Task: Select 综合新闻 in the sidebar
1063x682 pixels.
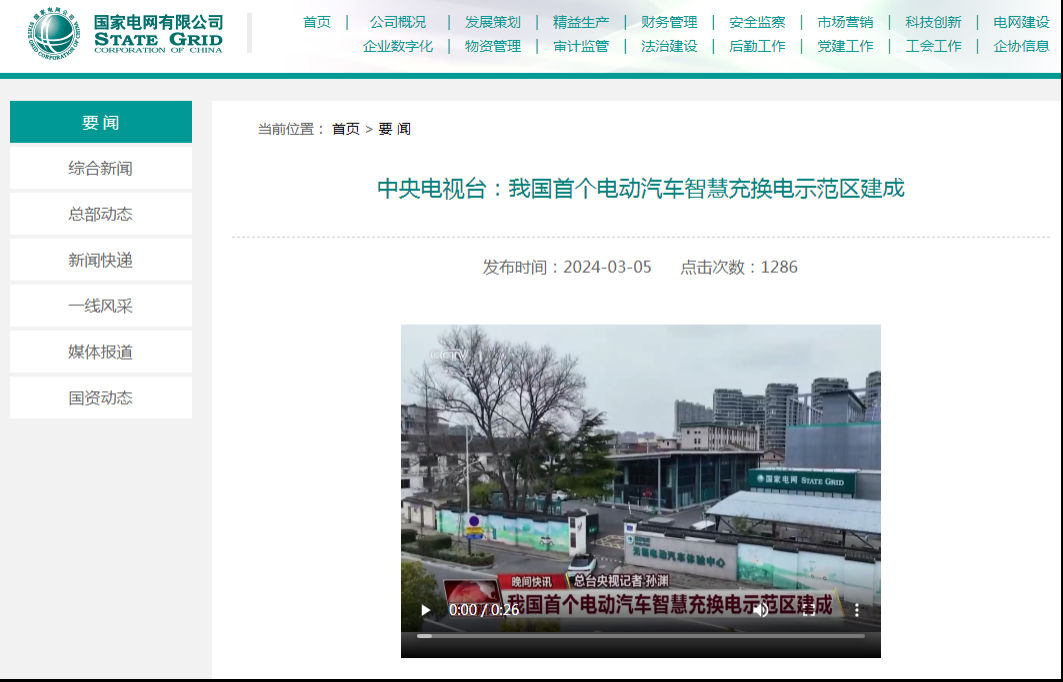Action: coord(101,168)
